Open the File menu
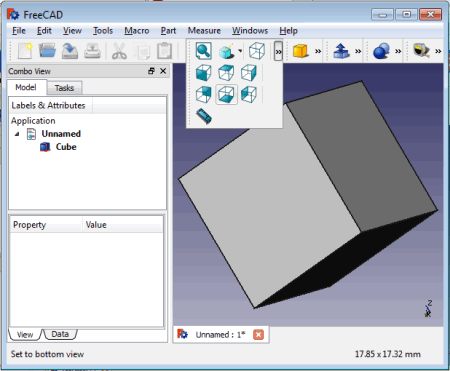The width and height of the screenshot is (450, 371). tap(19, 31)
